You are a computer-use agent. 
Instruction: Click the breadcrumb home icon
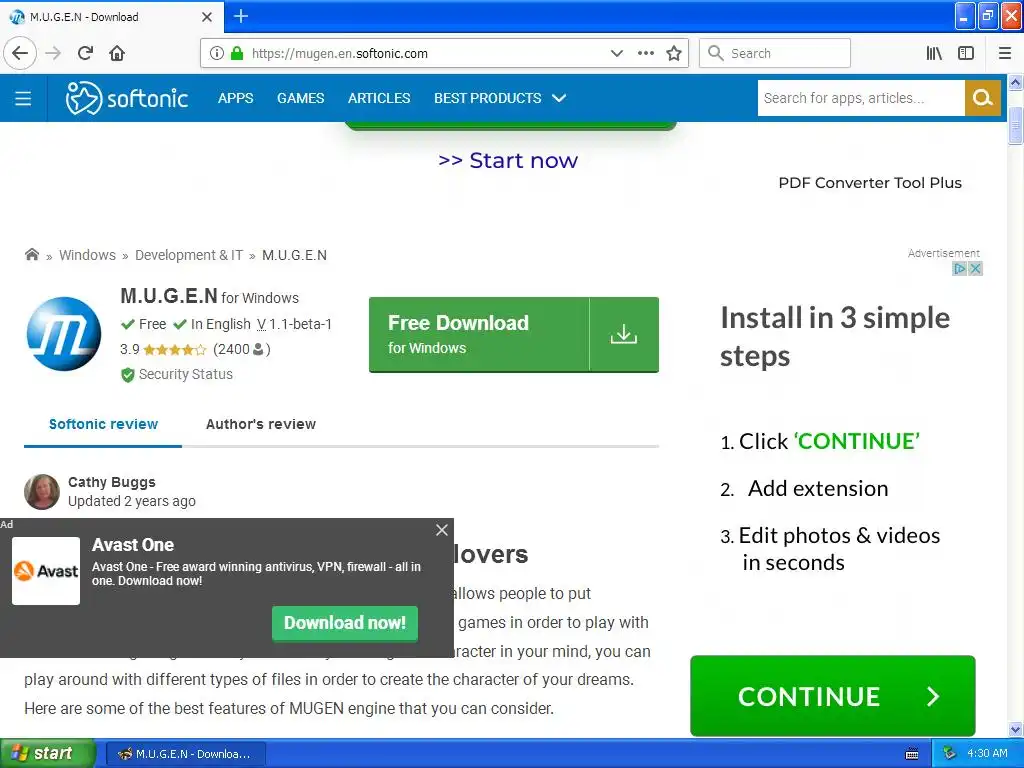pos(31,255)
